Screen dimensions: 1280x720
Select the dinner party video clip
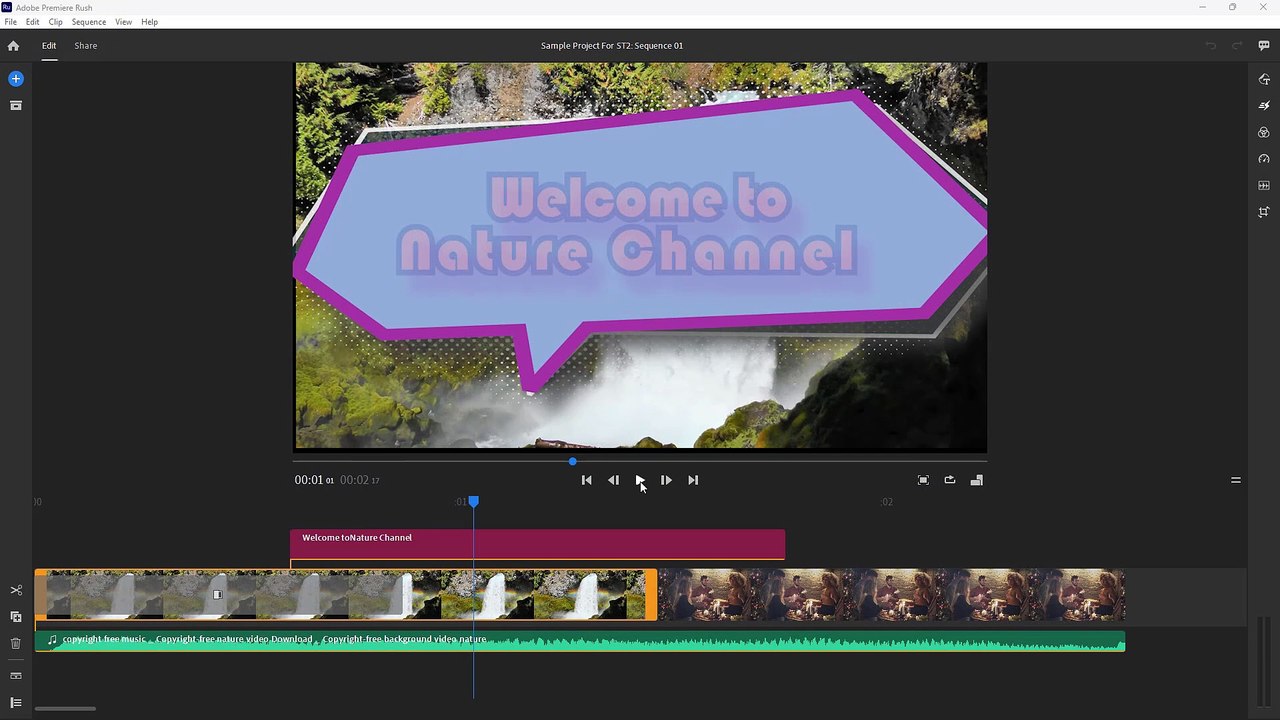892,595
